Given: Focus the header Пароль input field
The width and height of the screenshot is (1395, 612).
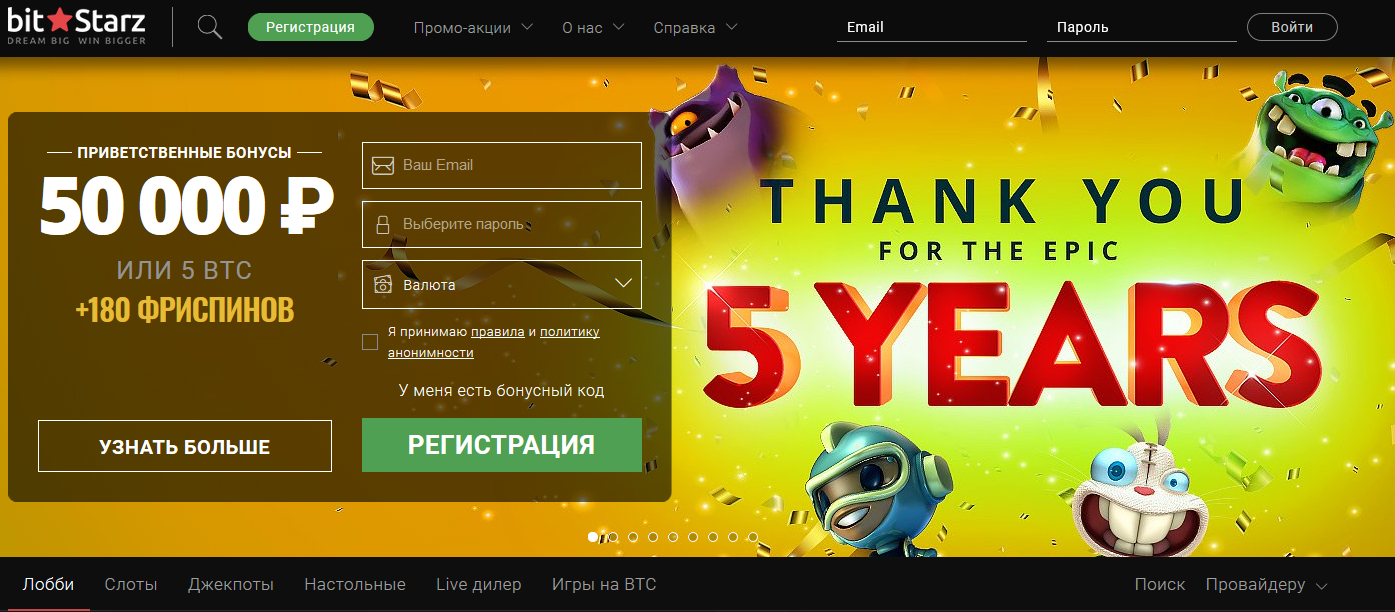Looking at the screenshot, I should [x=1141, y=27].
